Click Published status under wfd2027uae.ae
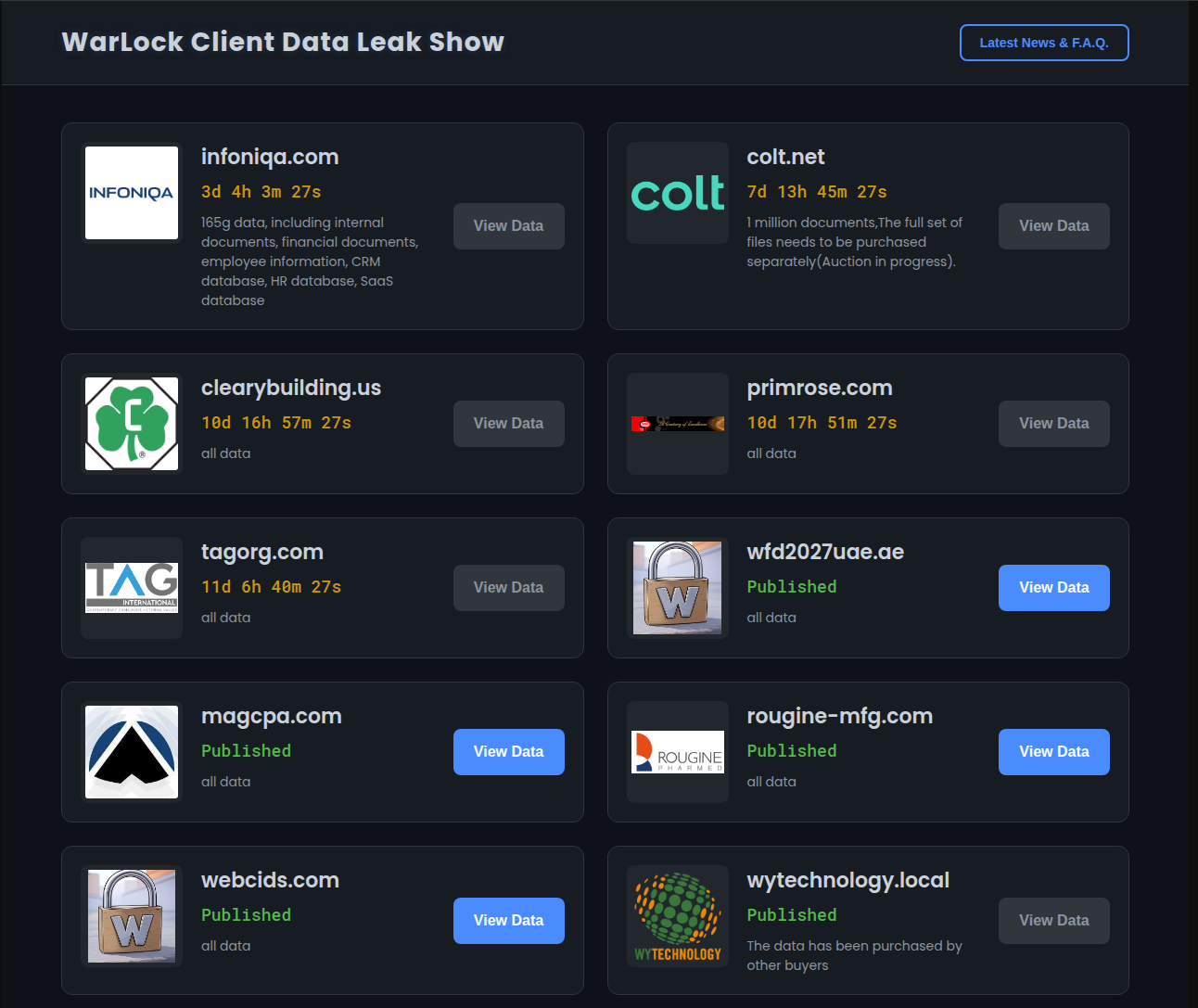 coord(792,587)
